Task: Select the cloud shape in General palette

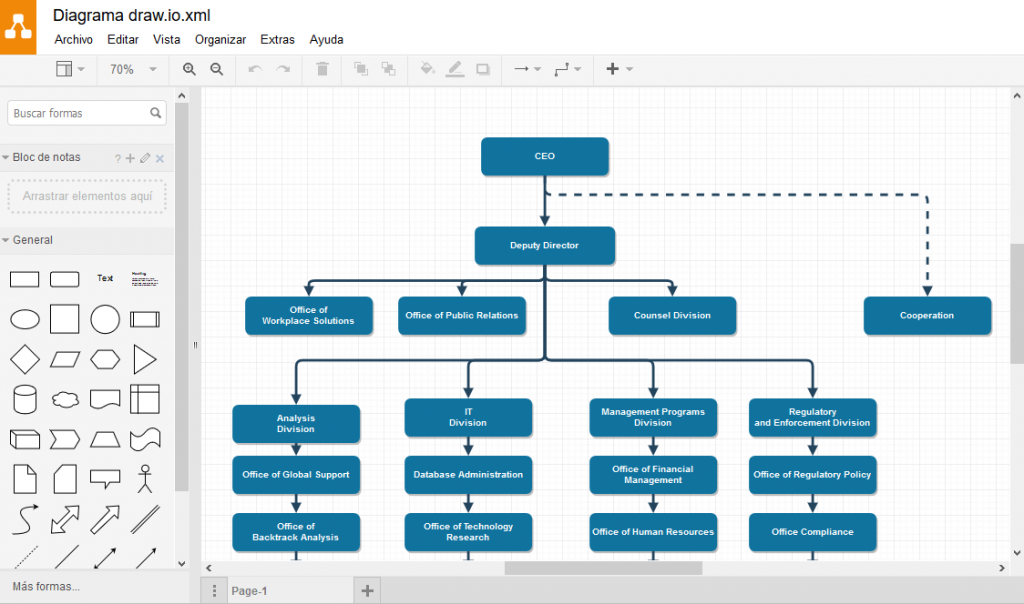Action: (65, 399)
